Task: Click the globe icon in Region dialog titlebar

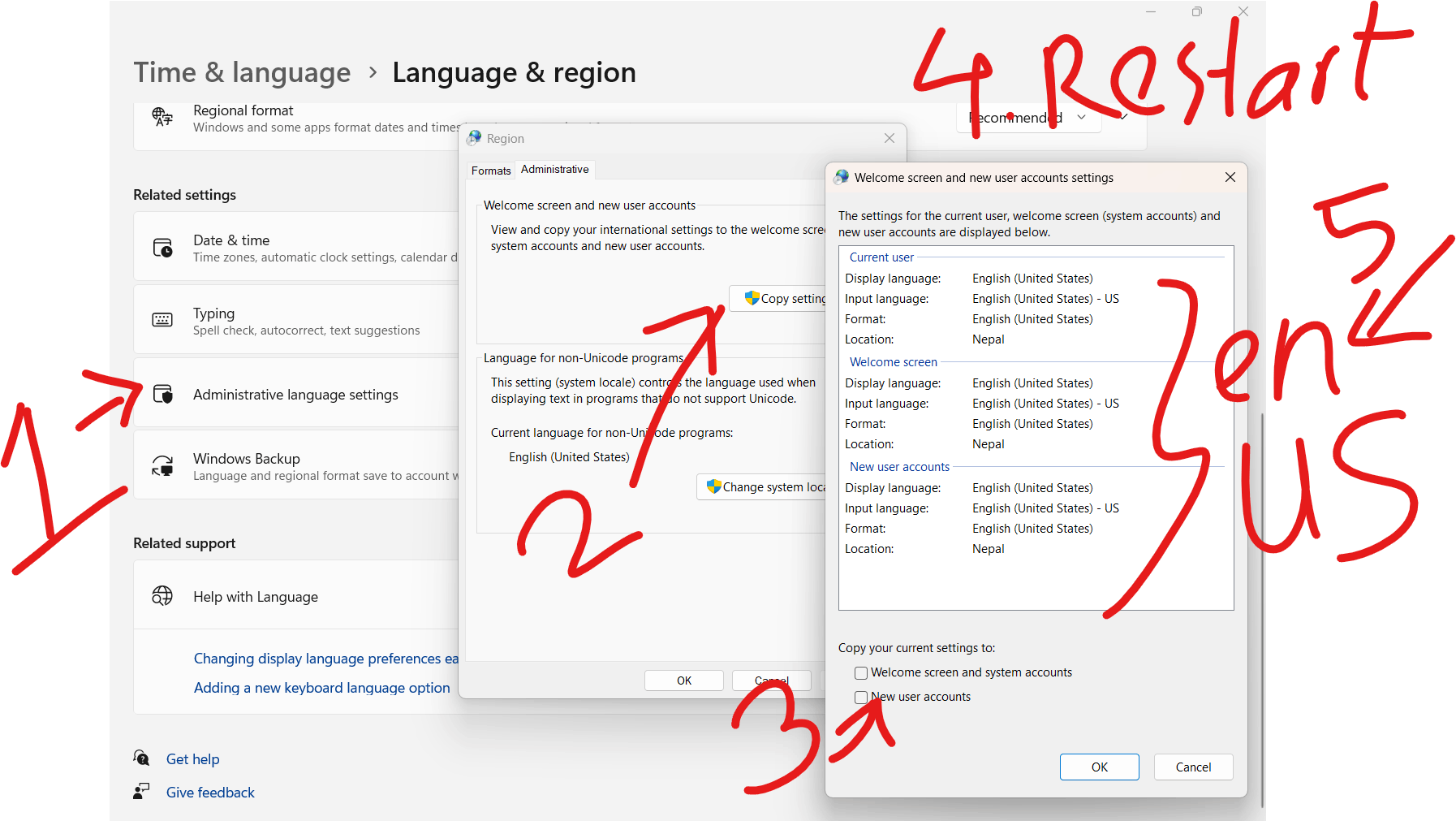Action: [x=473, y=138]
